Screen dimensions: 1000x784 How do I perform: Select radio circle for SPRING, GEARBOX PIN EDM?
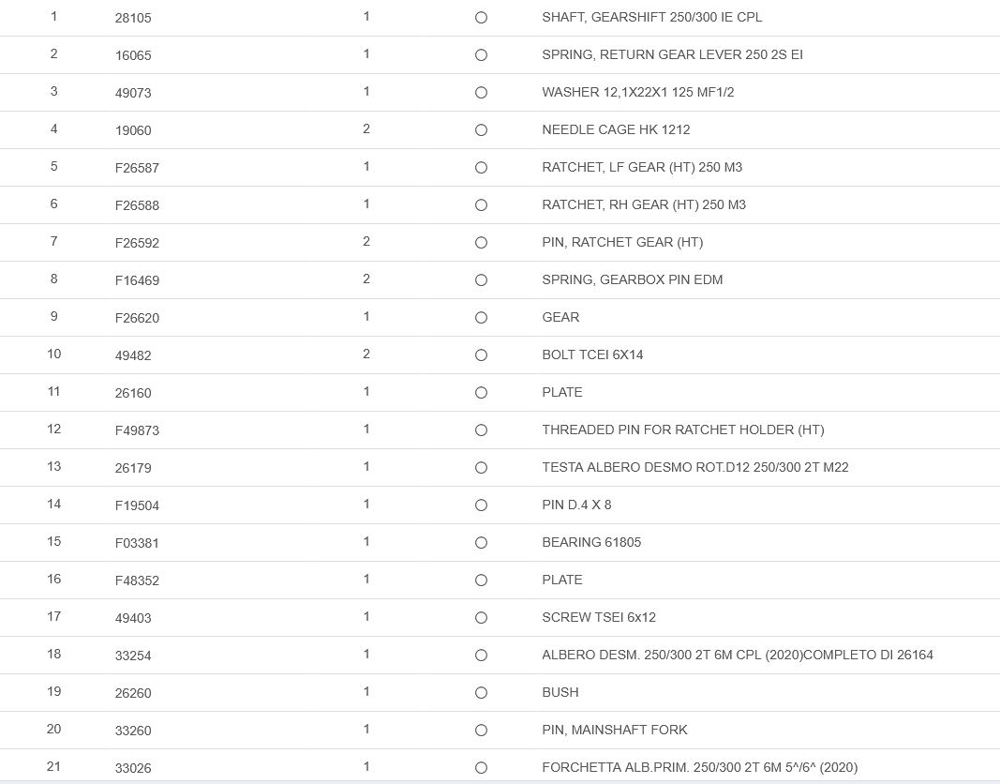coord(481,280)
